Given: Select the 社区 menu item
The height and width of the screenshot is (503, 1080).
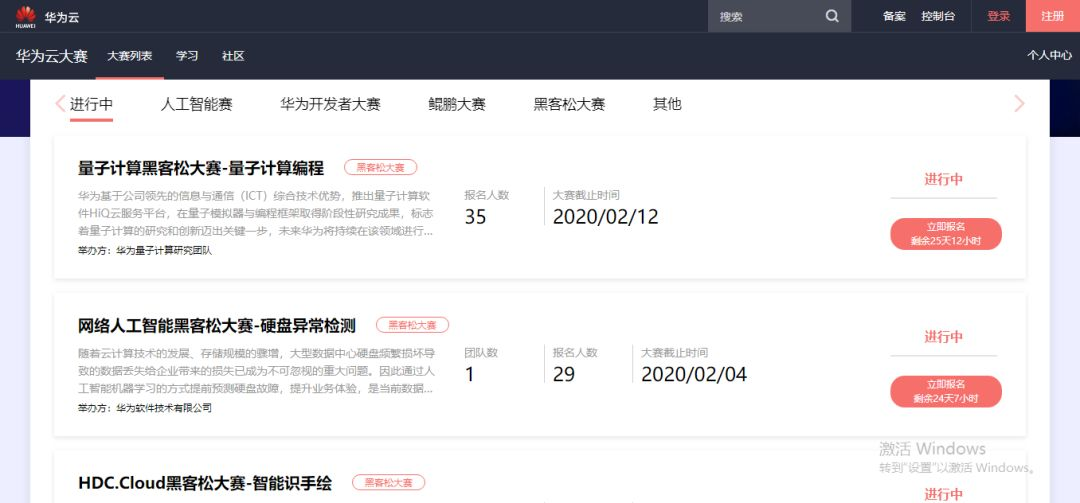Looking at the screenshot, I should [233, 57].
